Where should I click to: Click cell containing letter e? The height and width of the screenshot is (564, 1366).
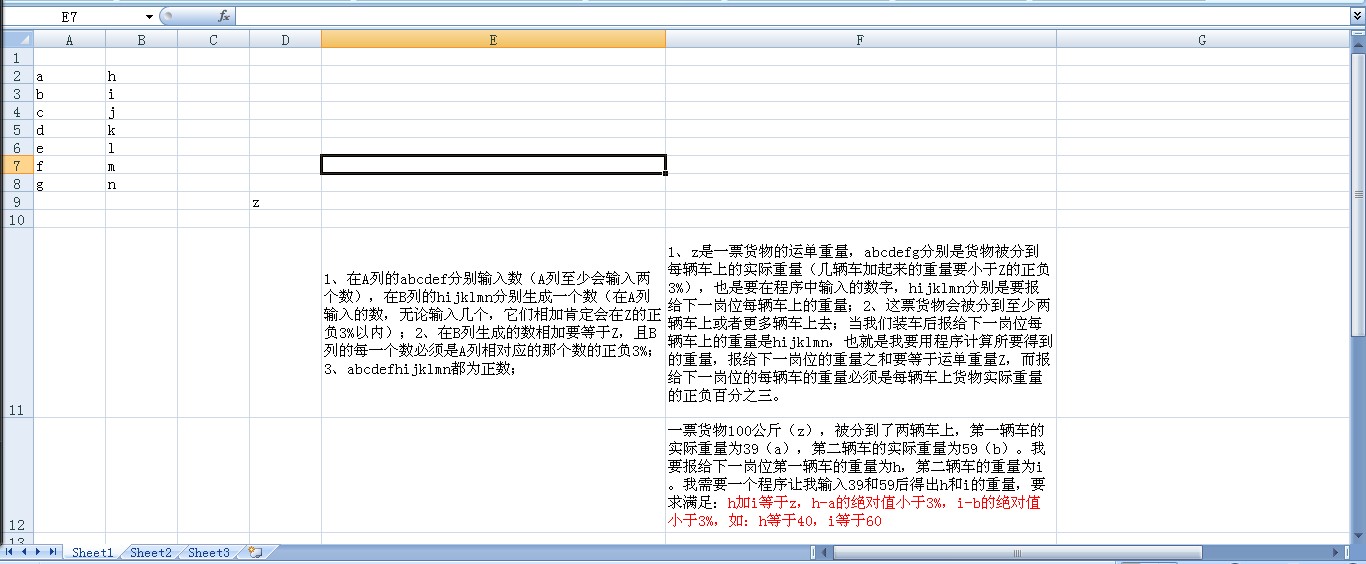point(69,148)
